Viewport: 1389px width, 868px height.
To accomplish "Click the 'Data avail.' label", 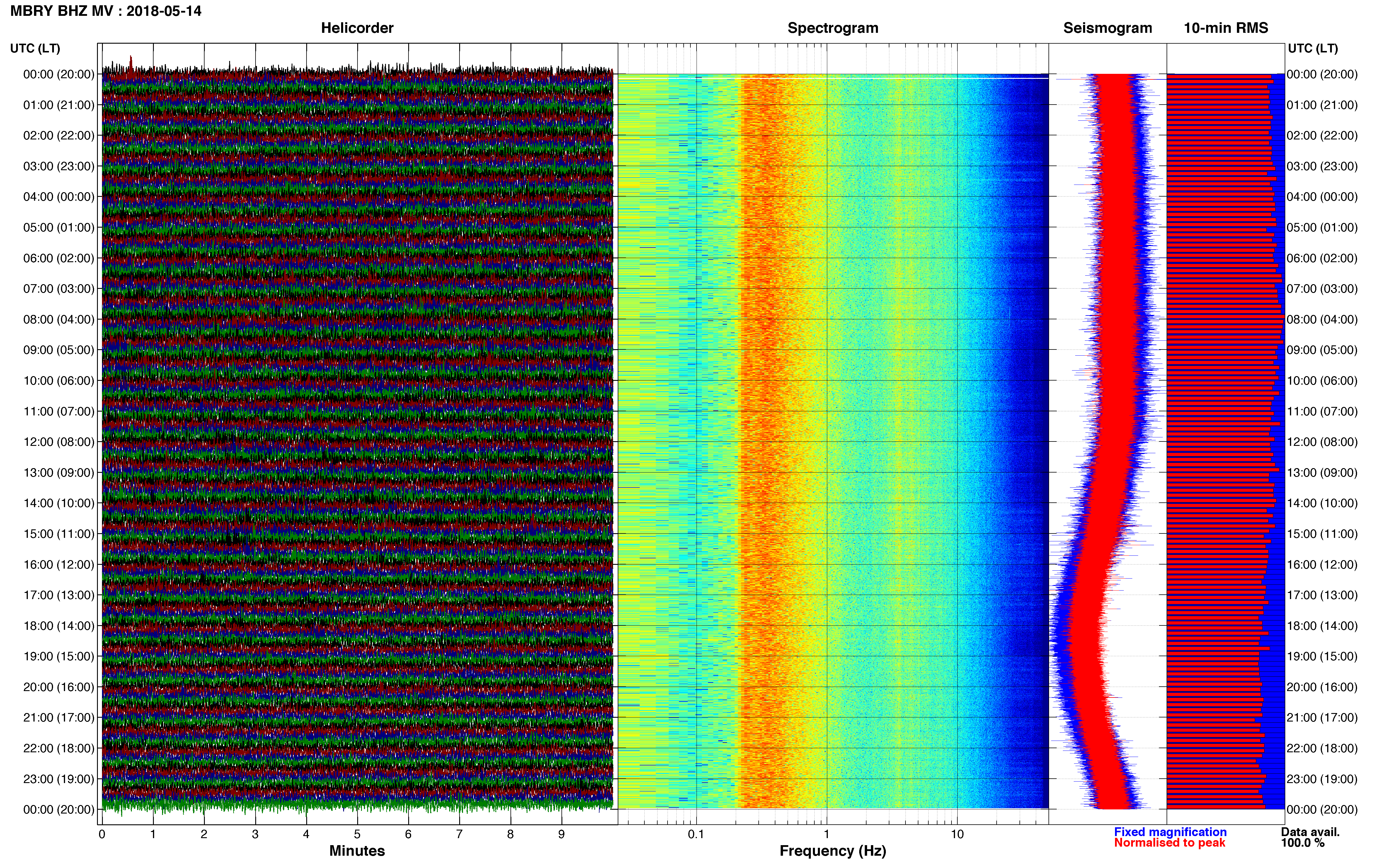I will (1310, 833).
